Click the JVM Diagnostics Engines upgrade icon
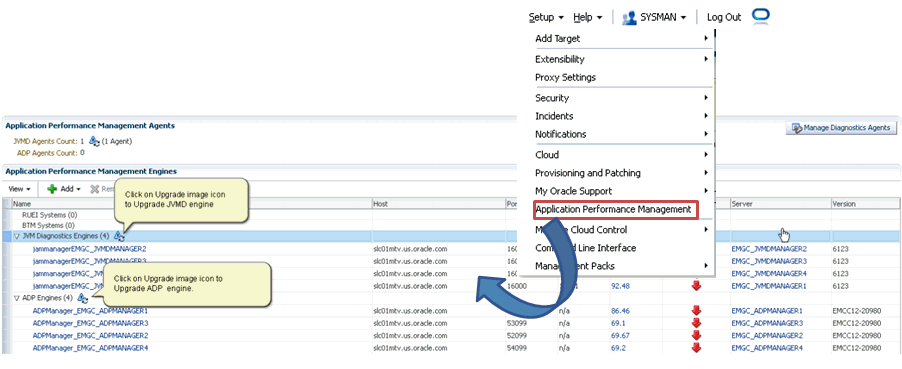Viewport: 902px width, 369px height. [119, 236]
